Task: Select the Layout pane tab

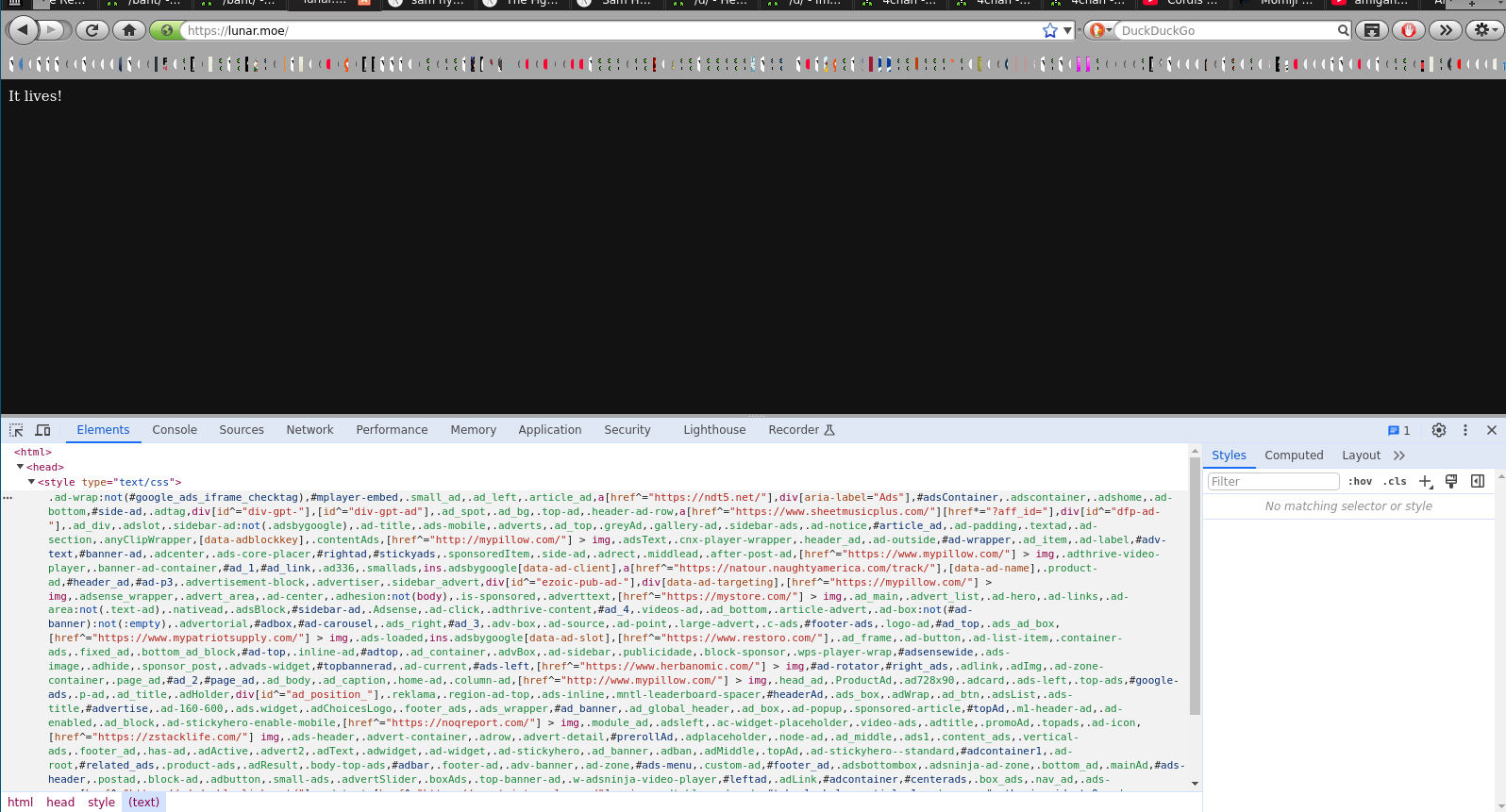Action: [1361, 456]
